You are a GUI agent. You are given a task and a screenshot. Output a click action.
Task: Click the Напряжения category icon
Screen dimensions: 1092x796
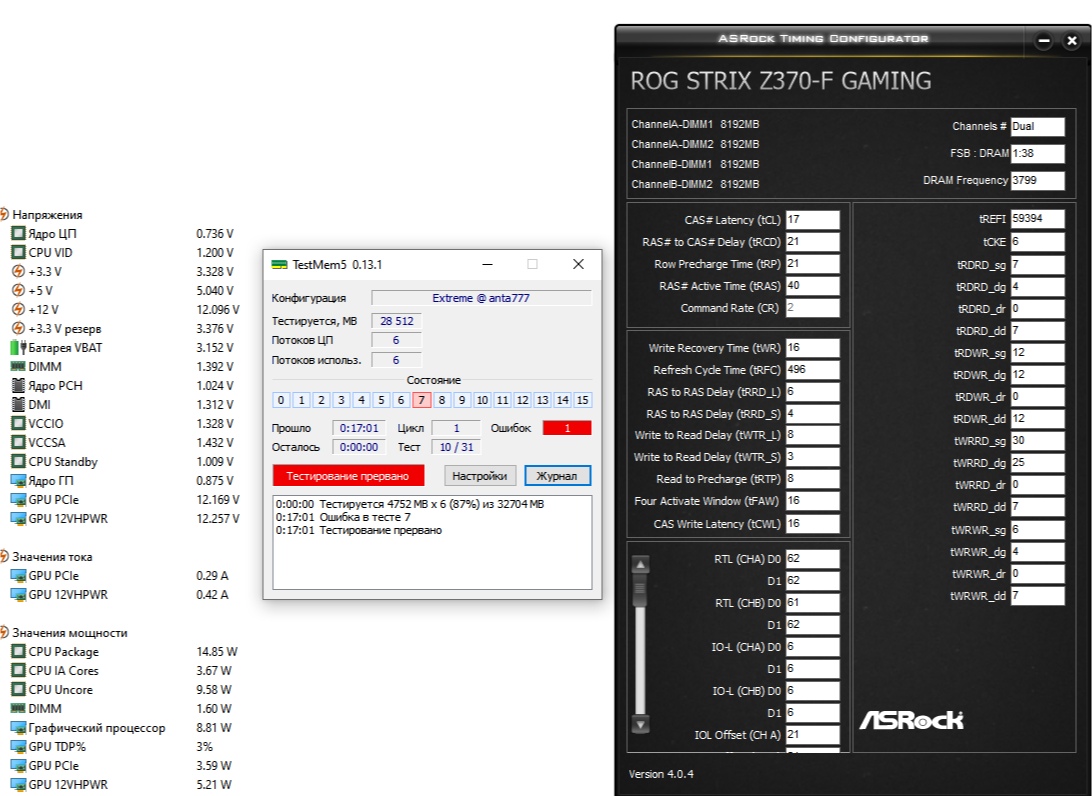point(3,214)
